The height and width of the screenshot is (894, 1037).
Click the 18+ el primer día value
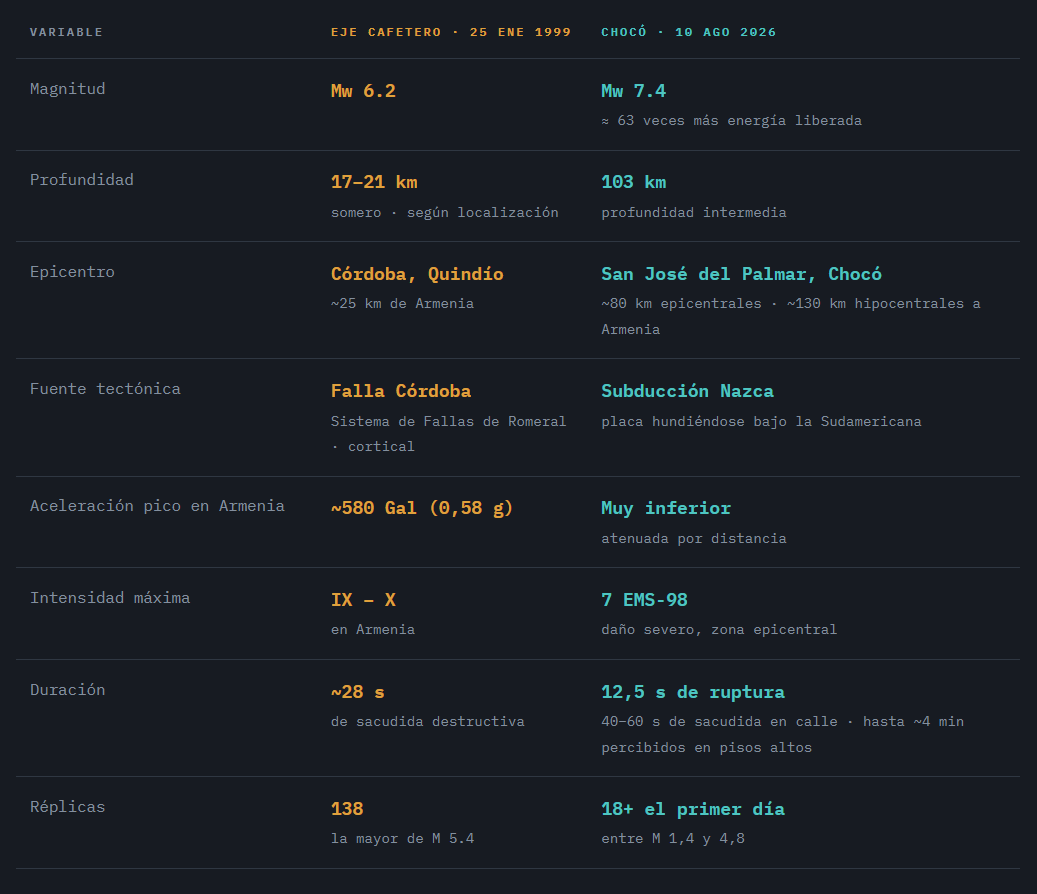pos(693,809)
